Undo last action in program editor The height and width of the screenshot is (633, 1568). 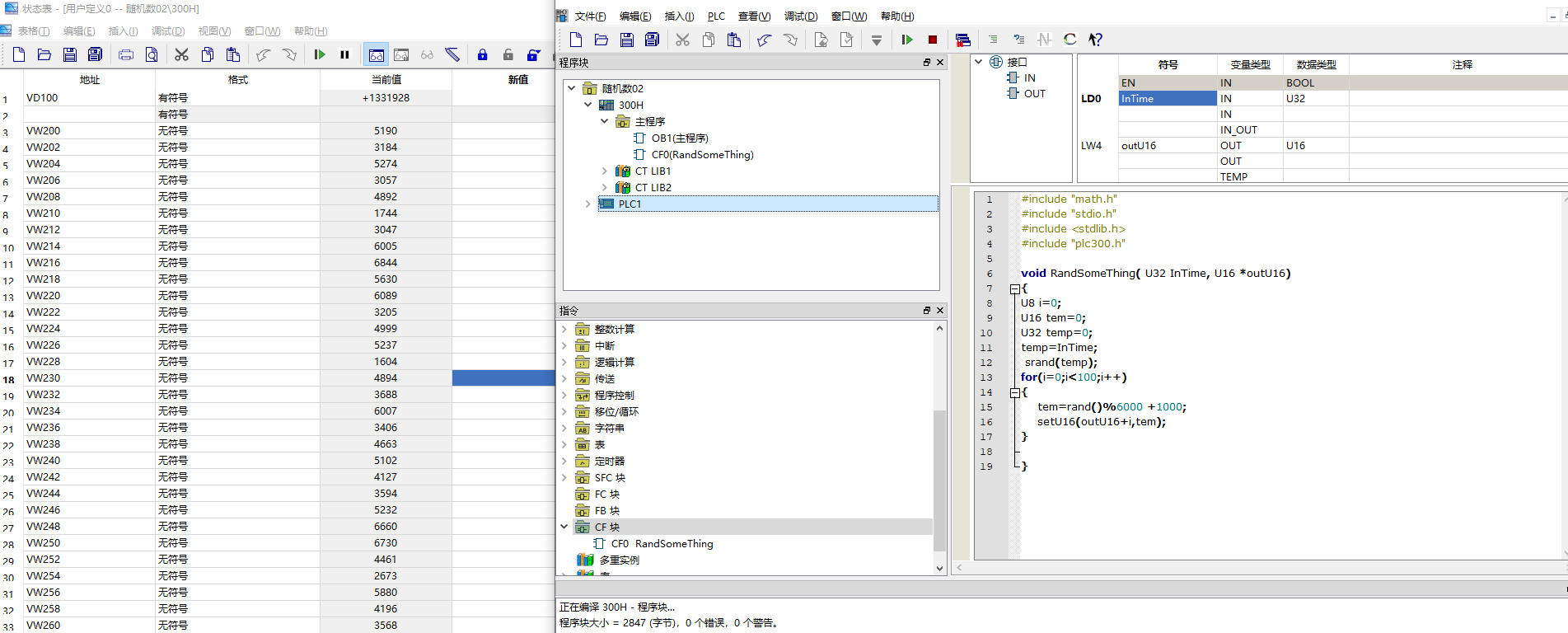765,40
